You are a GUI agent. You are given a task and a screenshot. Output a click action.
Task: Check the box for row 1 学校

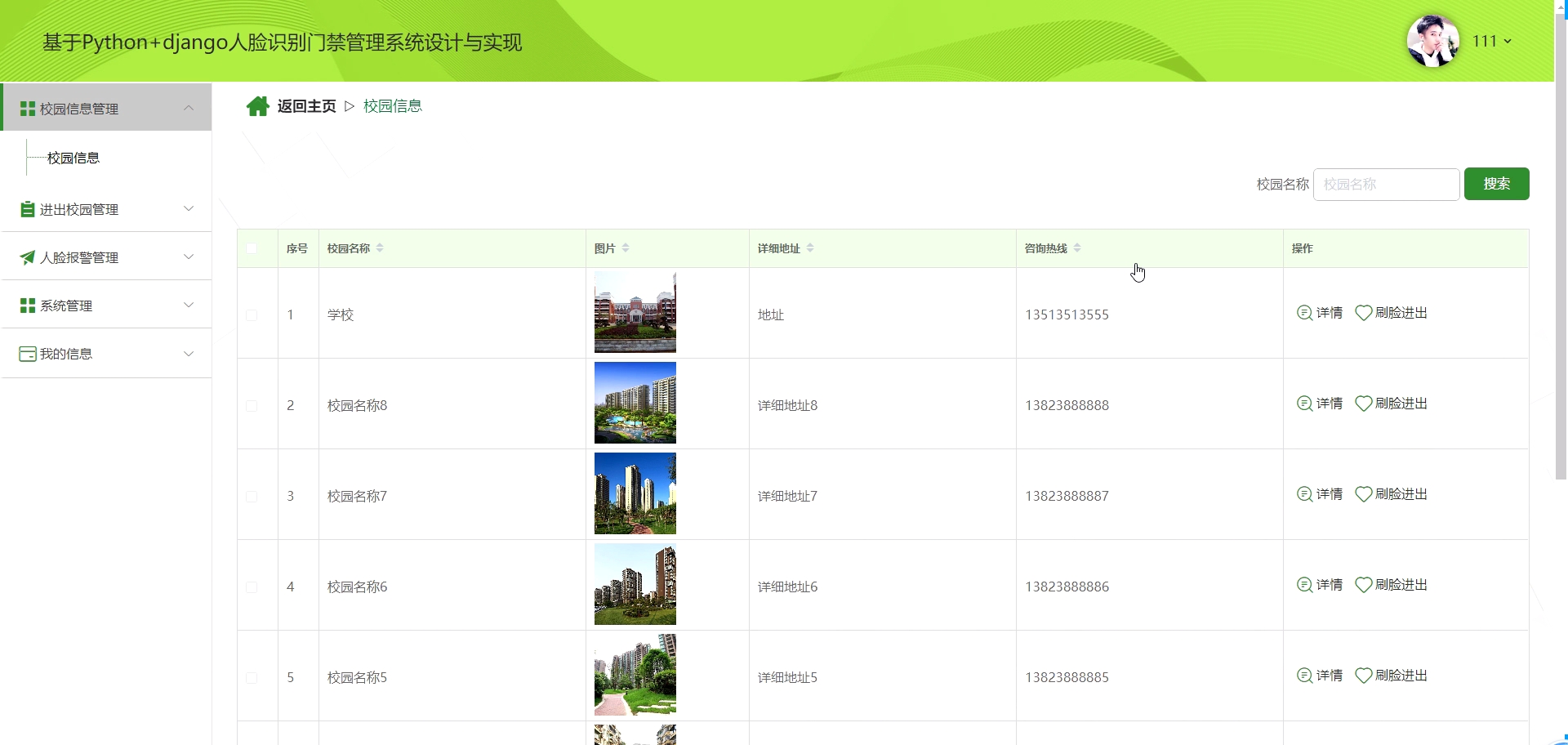[x=252, y=315]
